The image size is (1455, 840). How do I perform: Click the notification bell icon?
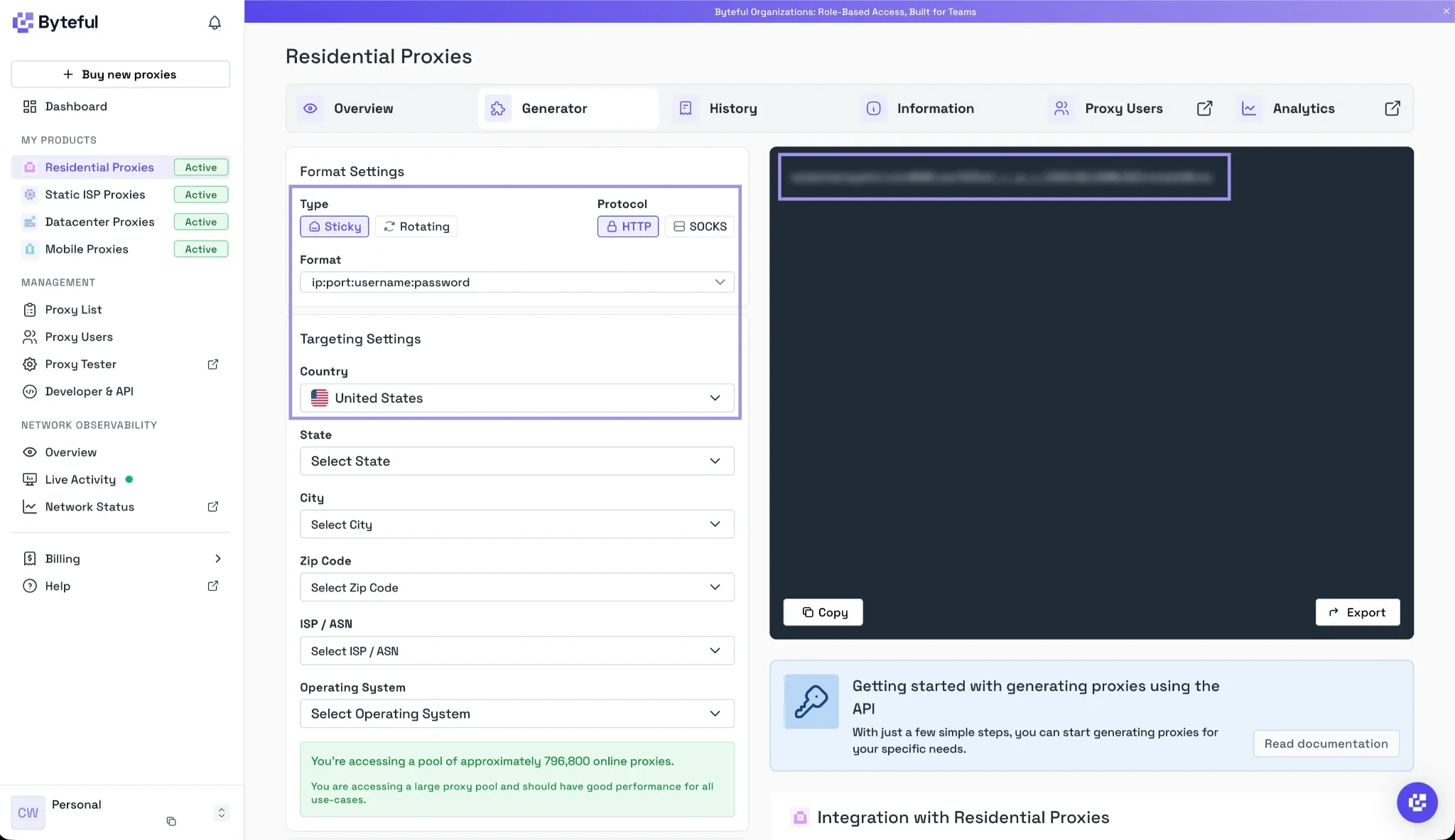(215, 23)
